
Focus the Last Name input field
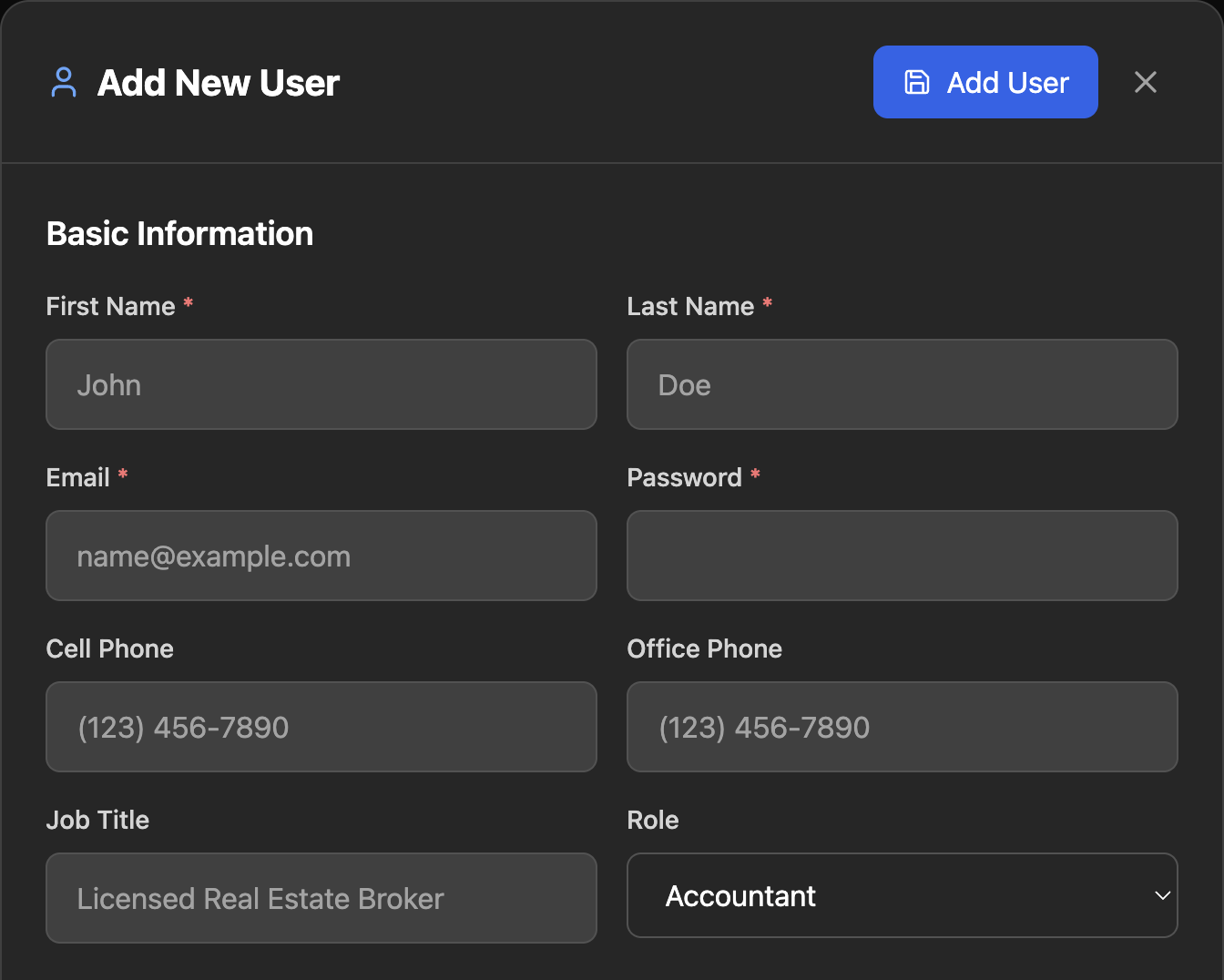click(903, 384)
